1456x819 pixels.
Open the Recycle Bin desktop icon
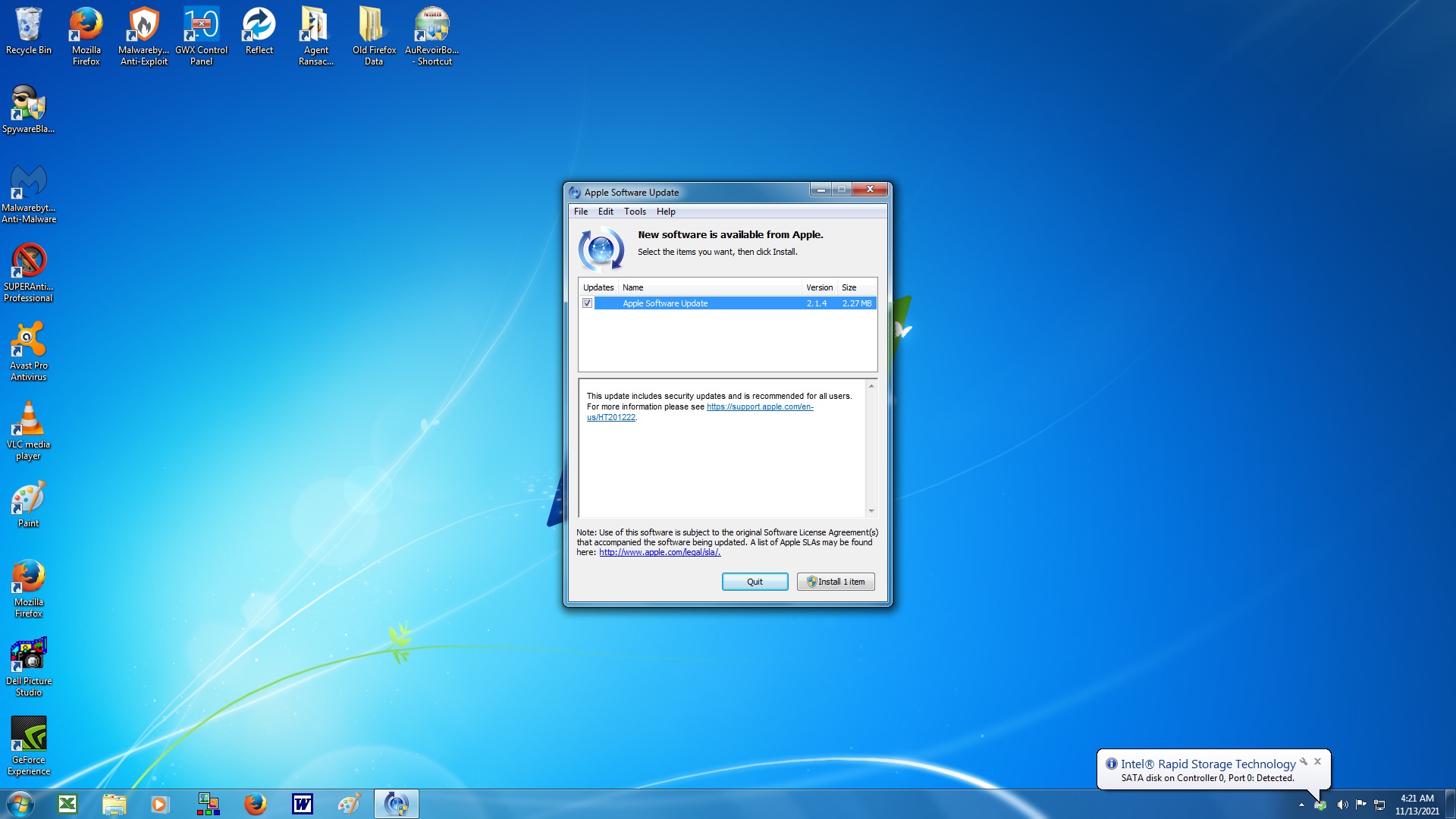tap(29, 32)
